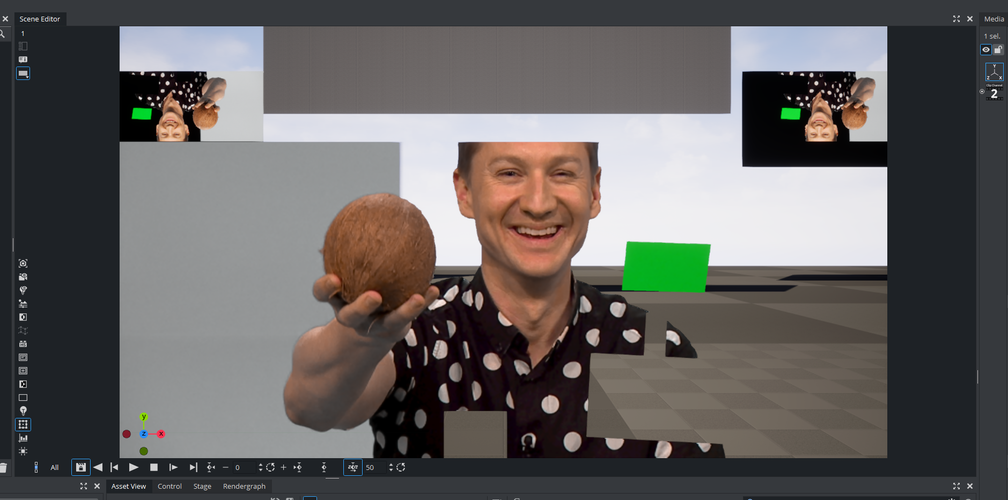Click the All animation selection button

pos(55,467)
